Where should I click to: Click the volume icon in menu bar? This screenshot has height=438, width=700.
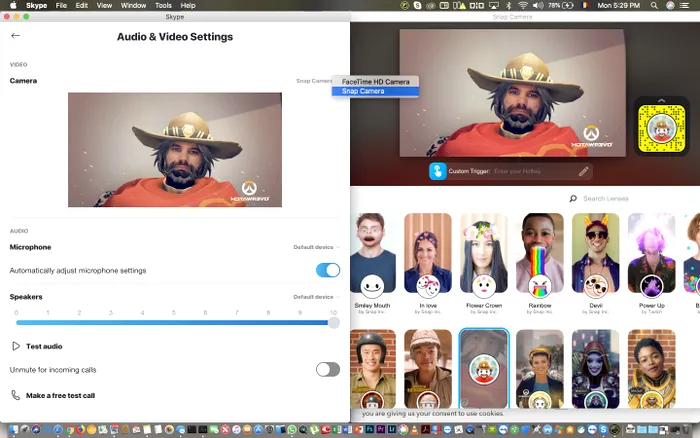click(x=538, y=5)
